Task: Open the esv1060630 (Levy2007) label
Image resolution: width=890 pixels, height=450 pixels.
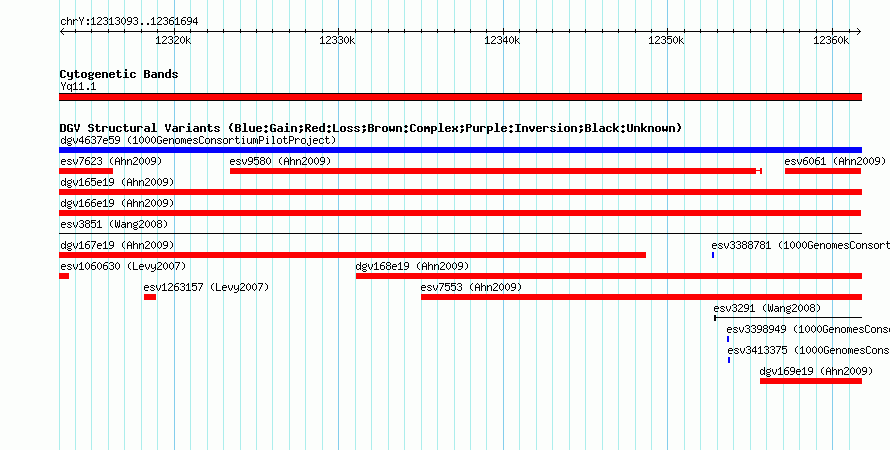Action: pyautogui.click(x=123, y=266)
